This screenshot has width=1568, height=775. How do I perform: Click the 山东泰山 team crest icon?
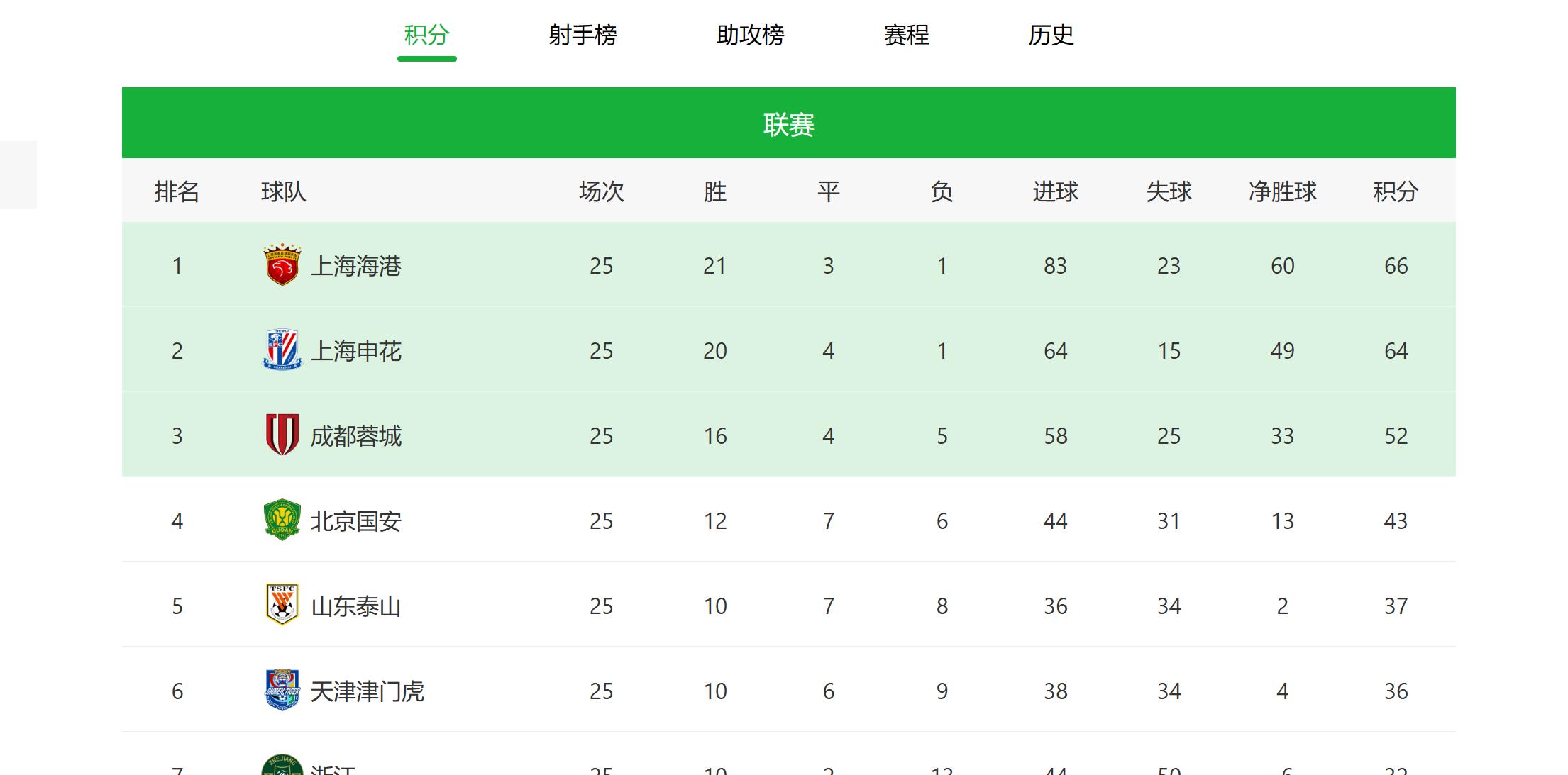[282, 605]
